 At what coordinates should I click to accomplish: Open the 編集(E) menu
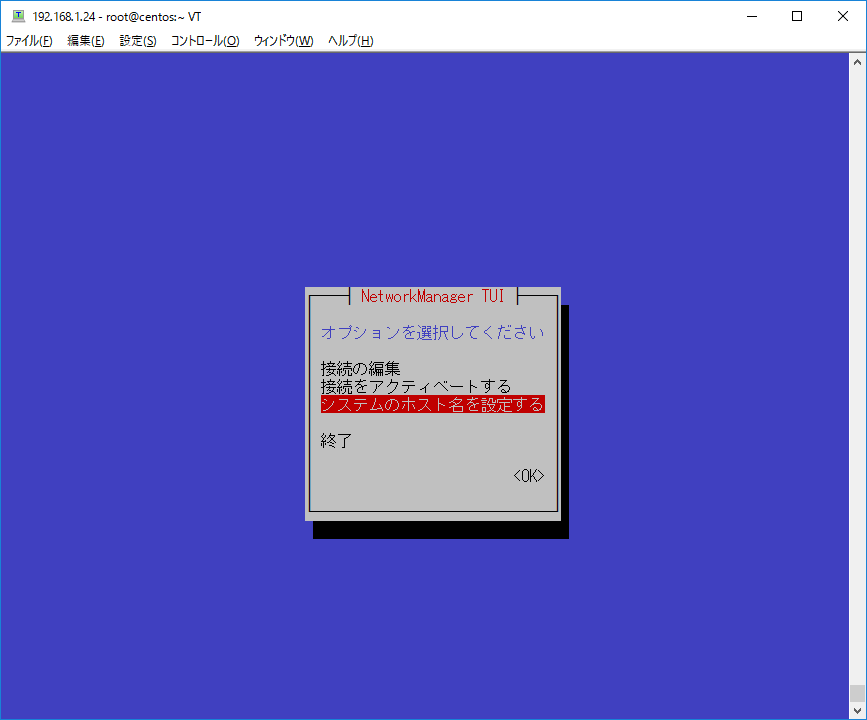coord(86,41)
